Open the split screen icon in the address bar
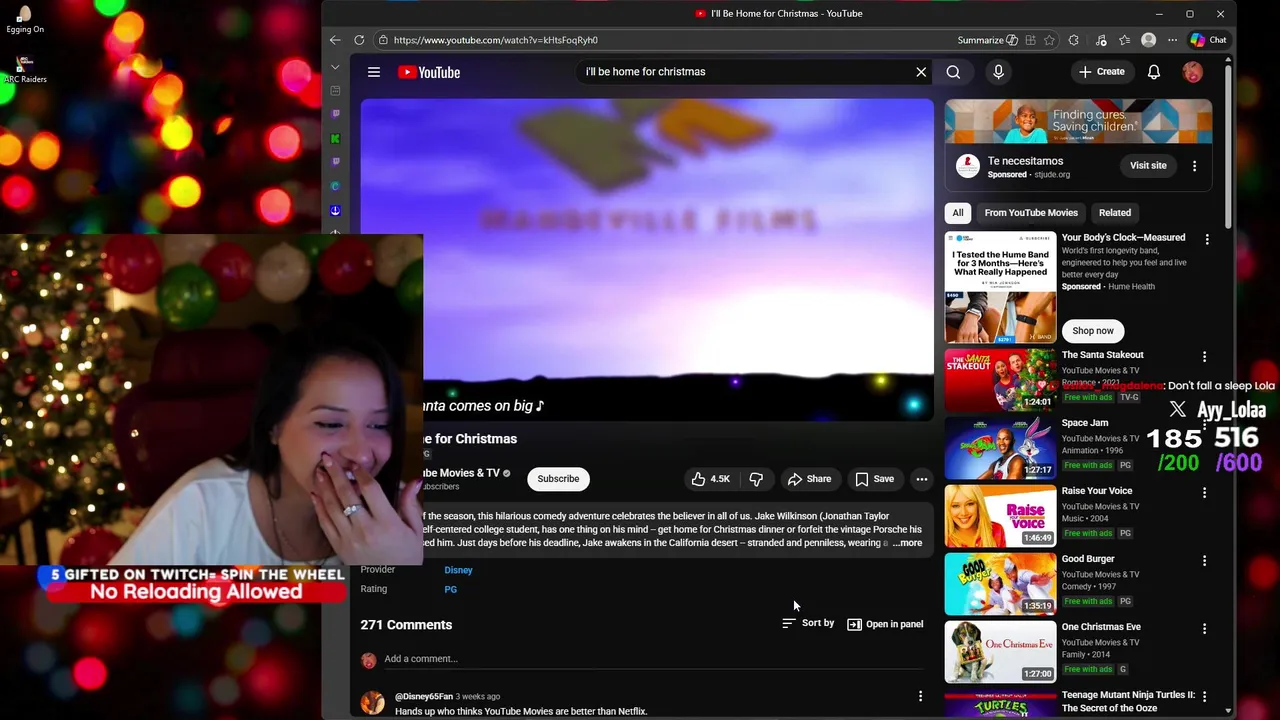 (1030, 40)
